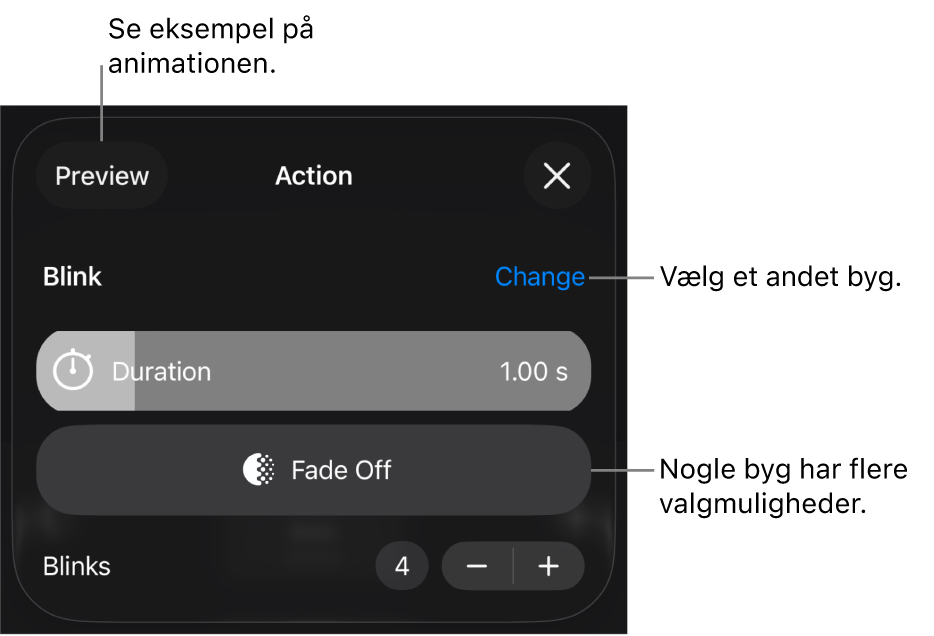The height and width of the screenshot is (636, 934).
Task: Click the Preview button
Action: pos(102,176)
